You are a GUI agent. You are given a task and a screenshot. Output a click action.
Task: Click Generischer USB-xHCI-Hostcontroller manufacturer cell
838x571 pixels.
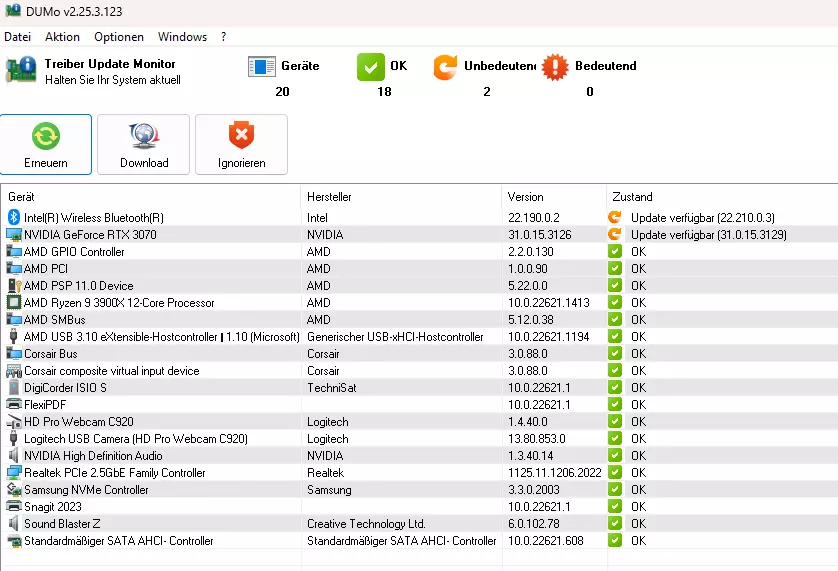(x=395, y=337)
